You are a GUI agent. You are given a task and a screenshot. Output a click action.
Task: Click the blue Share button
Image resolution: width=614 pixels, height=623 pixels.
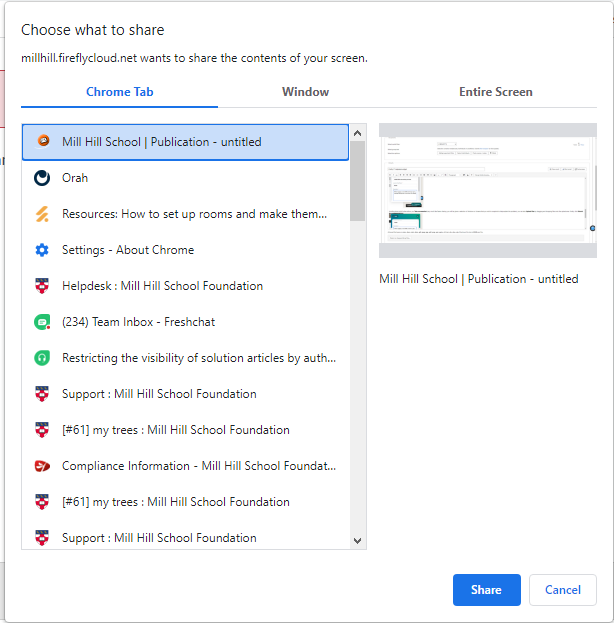(486, 590)
